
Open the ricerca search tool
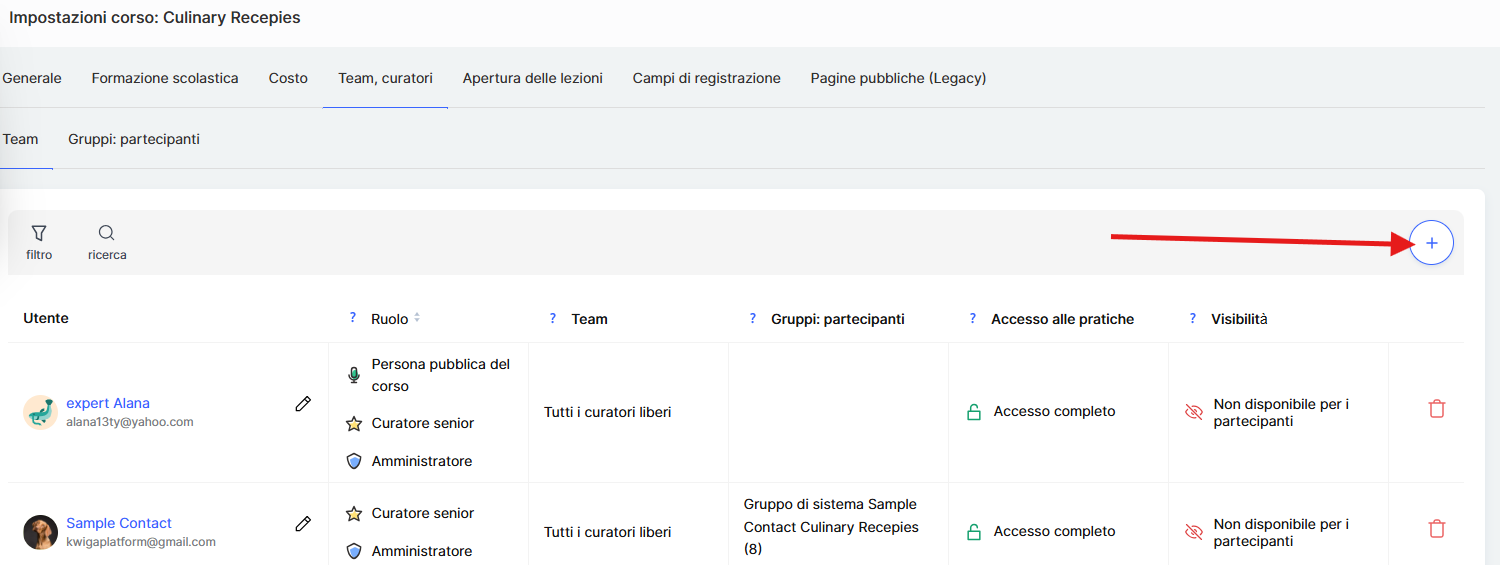[x=107, y=242]
